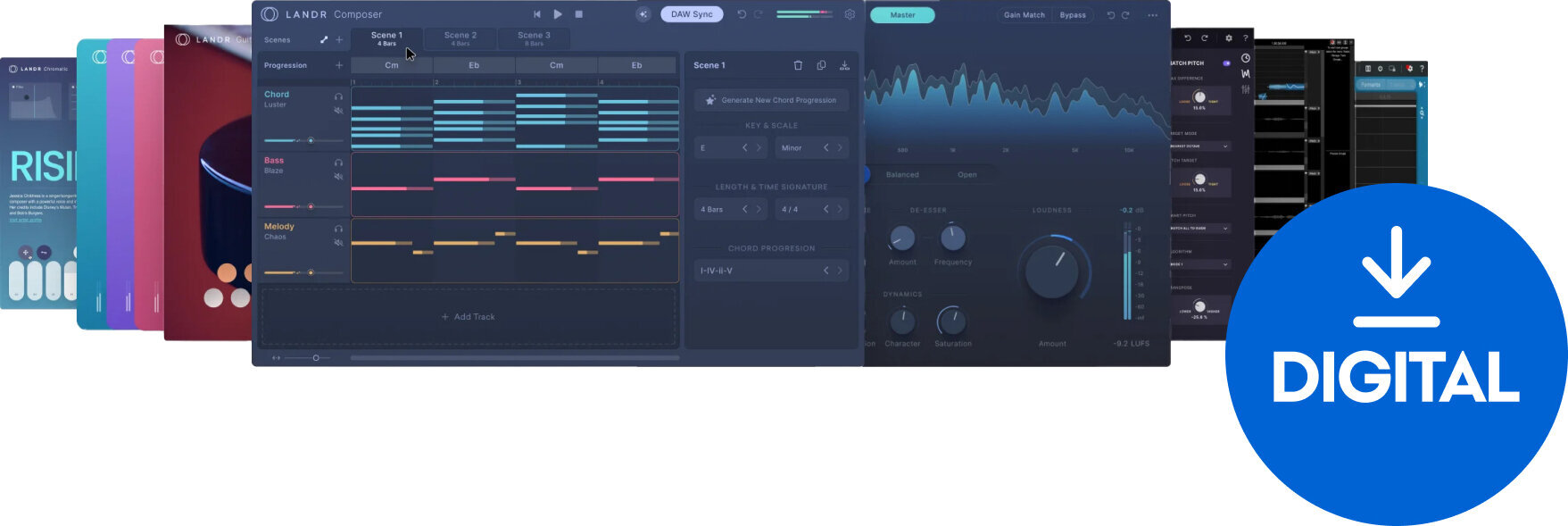This screenshot has height=526, width=1568.
Task: Mute the Melody track
Action: point(338,243)
